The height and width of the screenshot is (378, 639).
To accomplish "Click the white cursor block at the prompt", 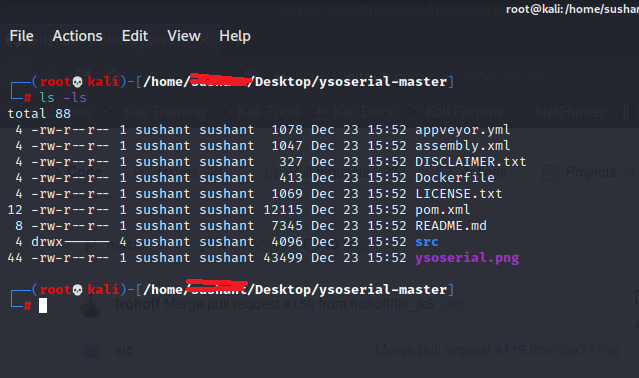I will 43,305.
